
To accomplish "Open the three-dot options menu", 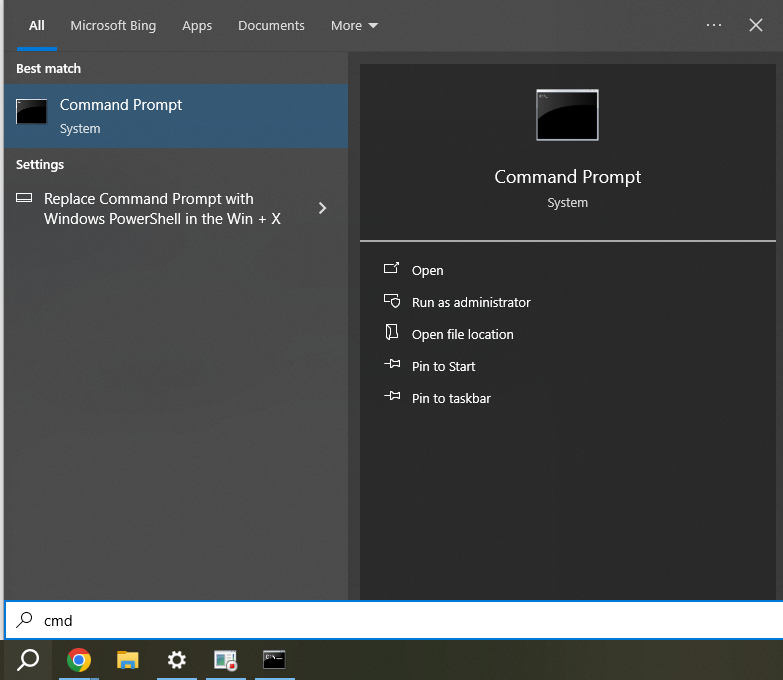I will click(714, 25).
